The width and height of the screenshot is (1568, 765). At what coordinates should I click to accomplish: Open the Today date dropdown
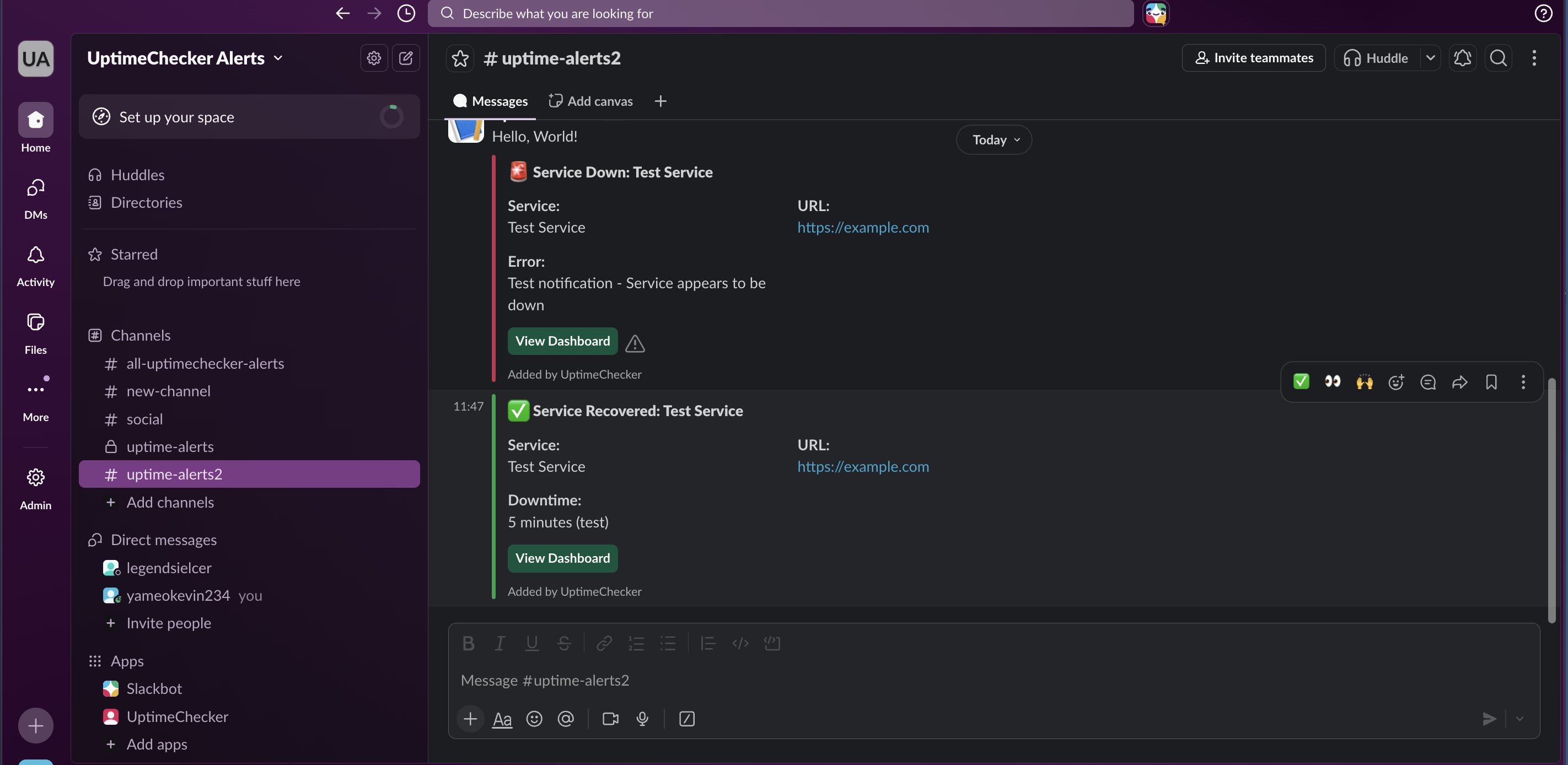click(x=994, y=140)
